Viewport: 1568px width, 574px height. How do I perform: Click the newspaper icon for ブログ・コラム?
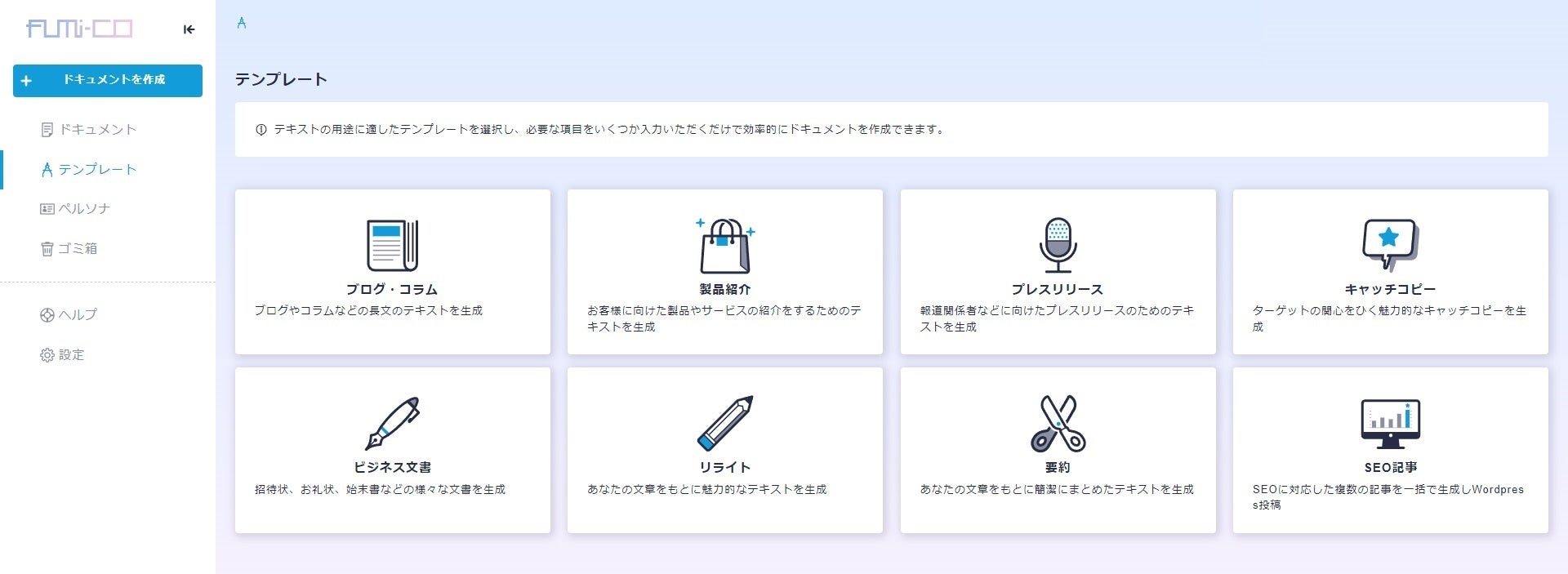click(393, 245)
